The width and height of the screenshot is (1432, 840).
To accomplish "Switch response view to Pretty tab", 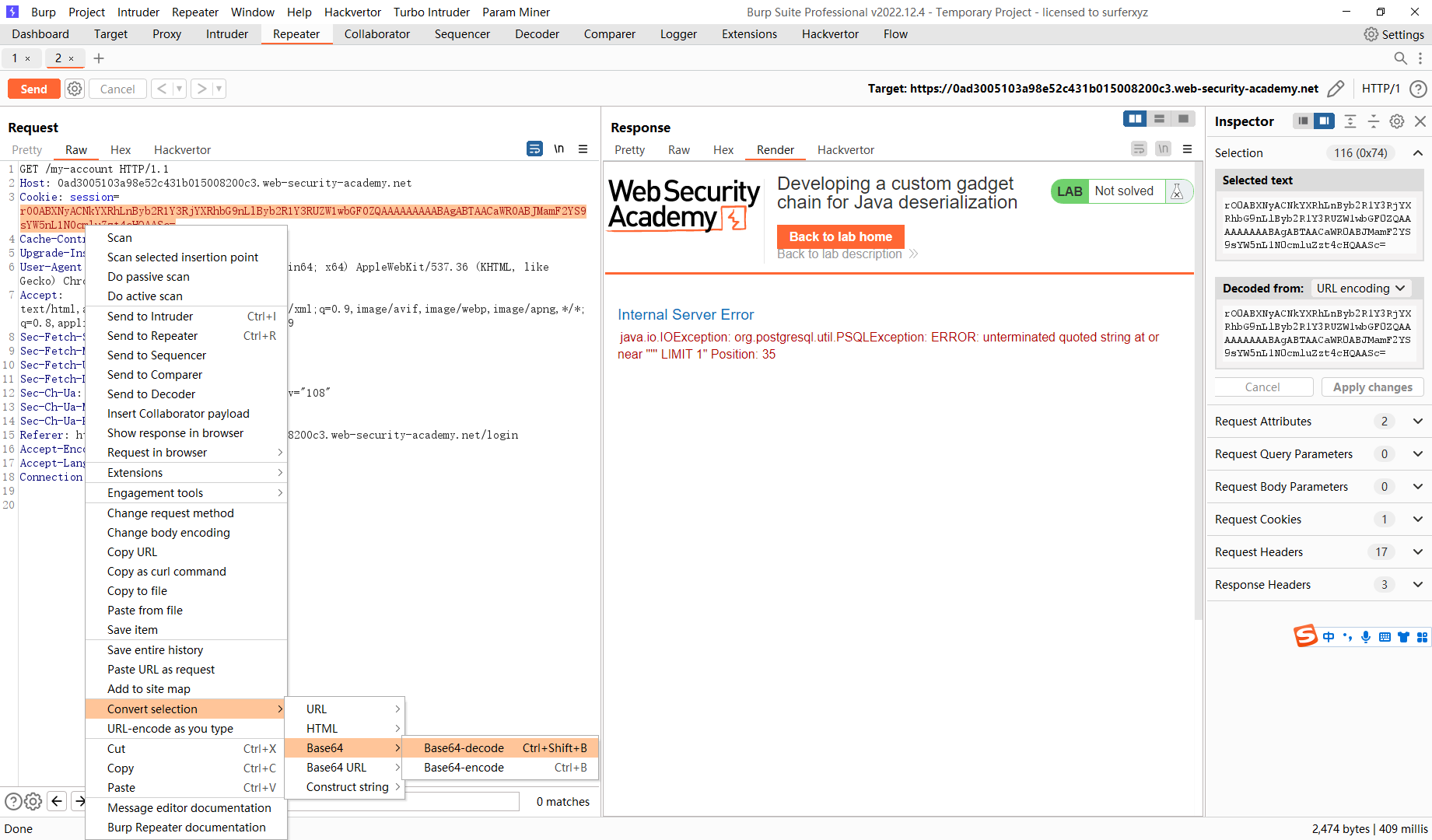I will tap(629, 150).
